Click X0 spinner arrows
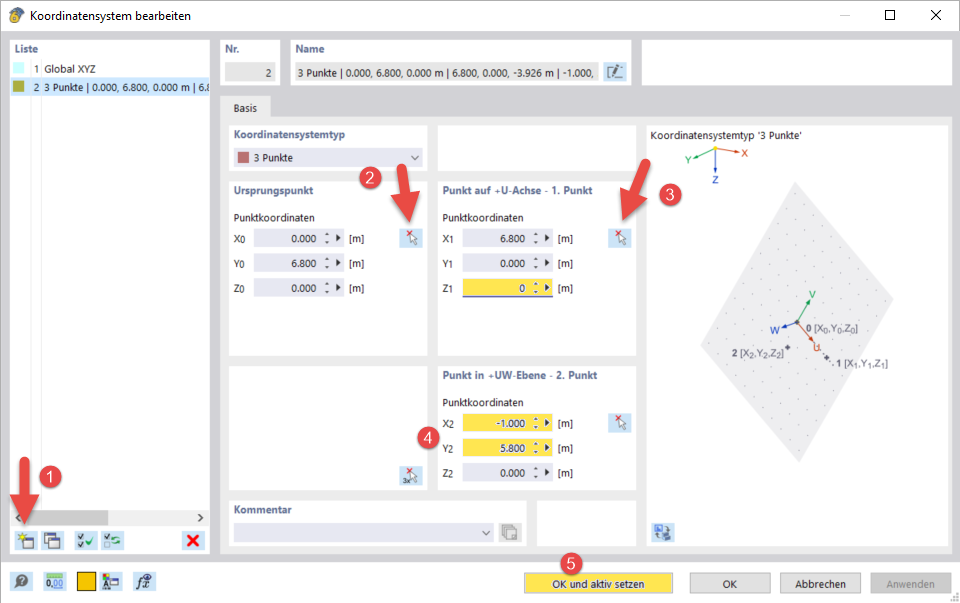The image size is (960, 603). click(x=328, y=238)
